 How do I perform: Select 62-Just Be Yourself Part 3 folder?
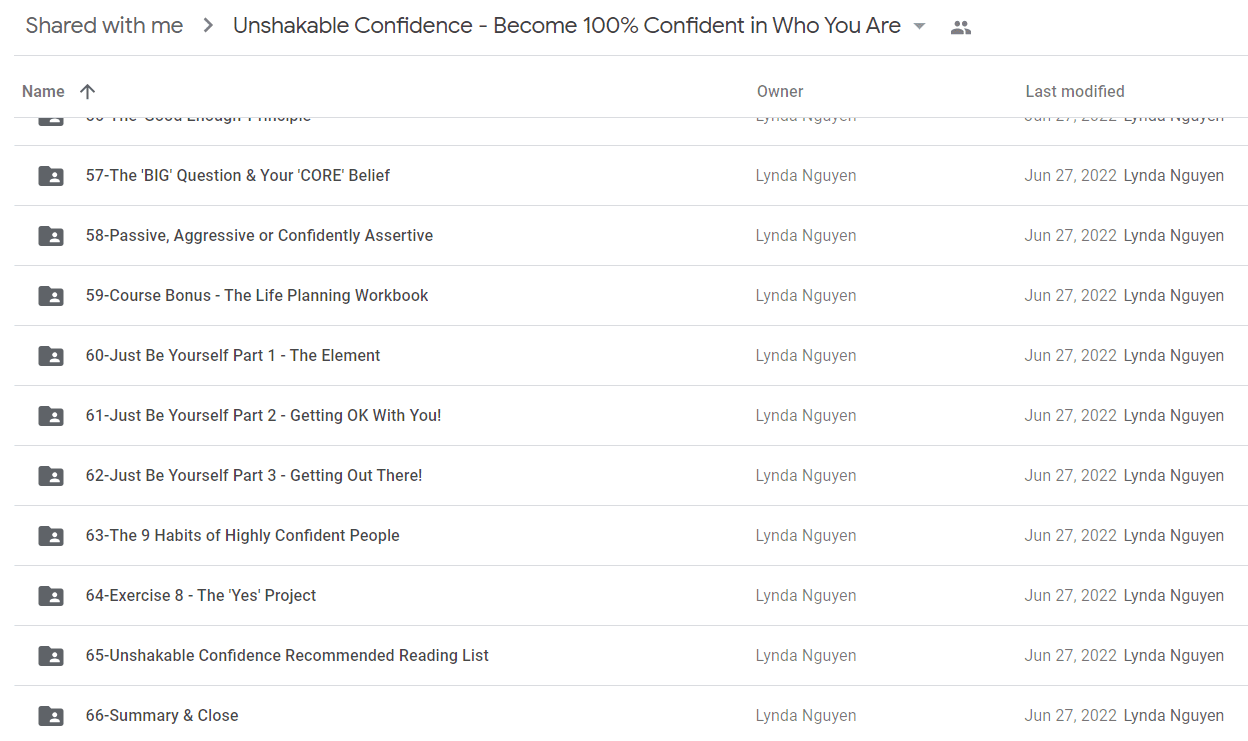[631, 476]
